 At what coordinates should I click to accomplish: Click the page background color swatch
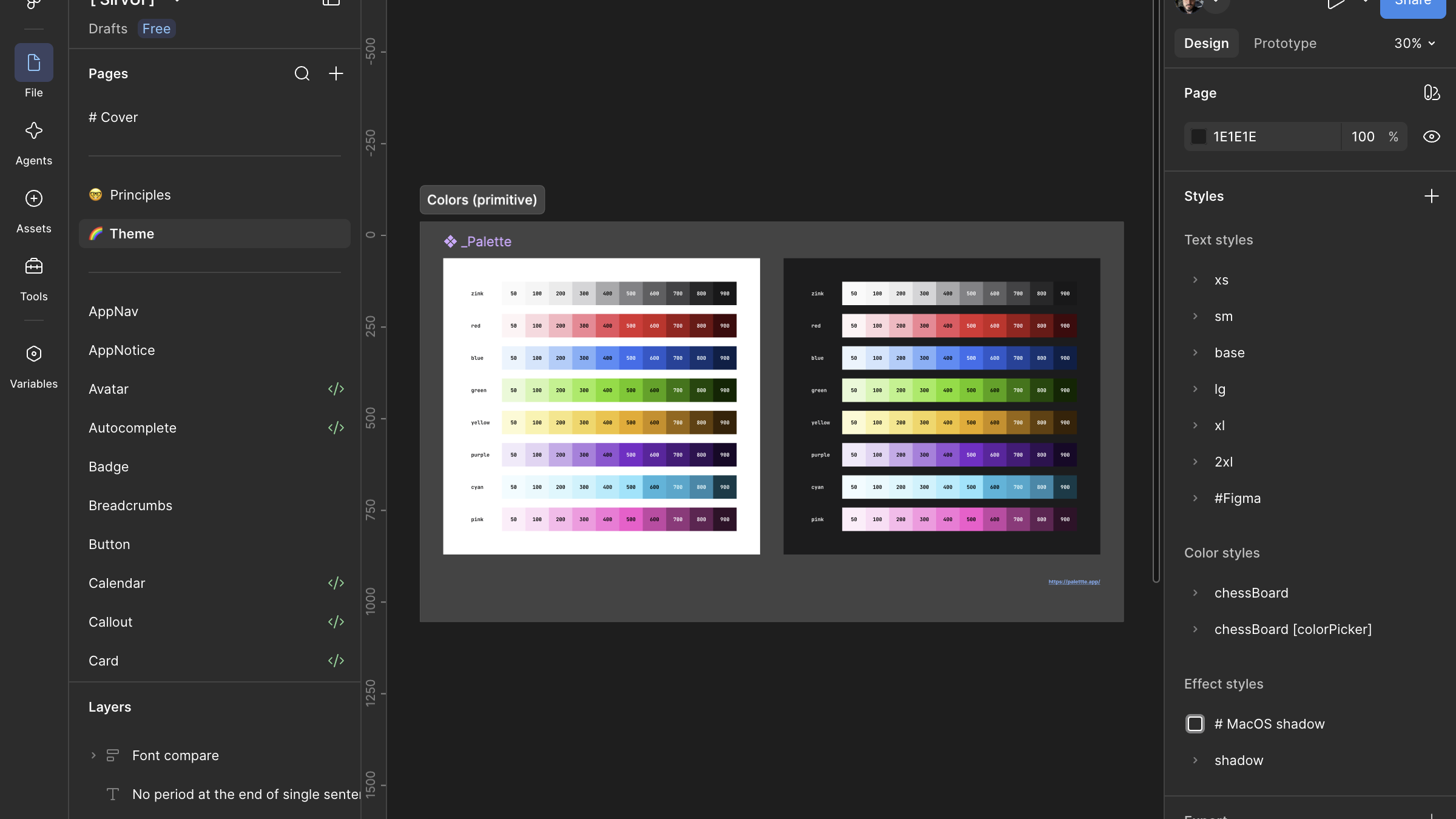[1199, 136]
